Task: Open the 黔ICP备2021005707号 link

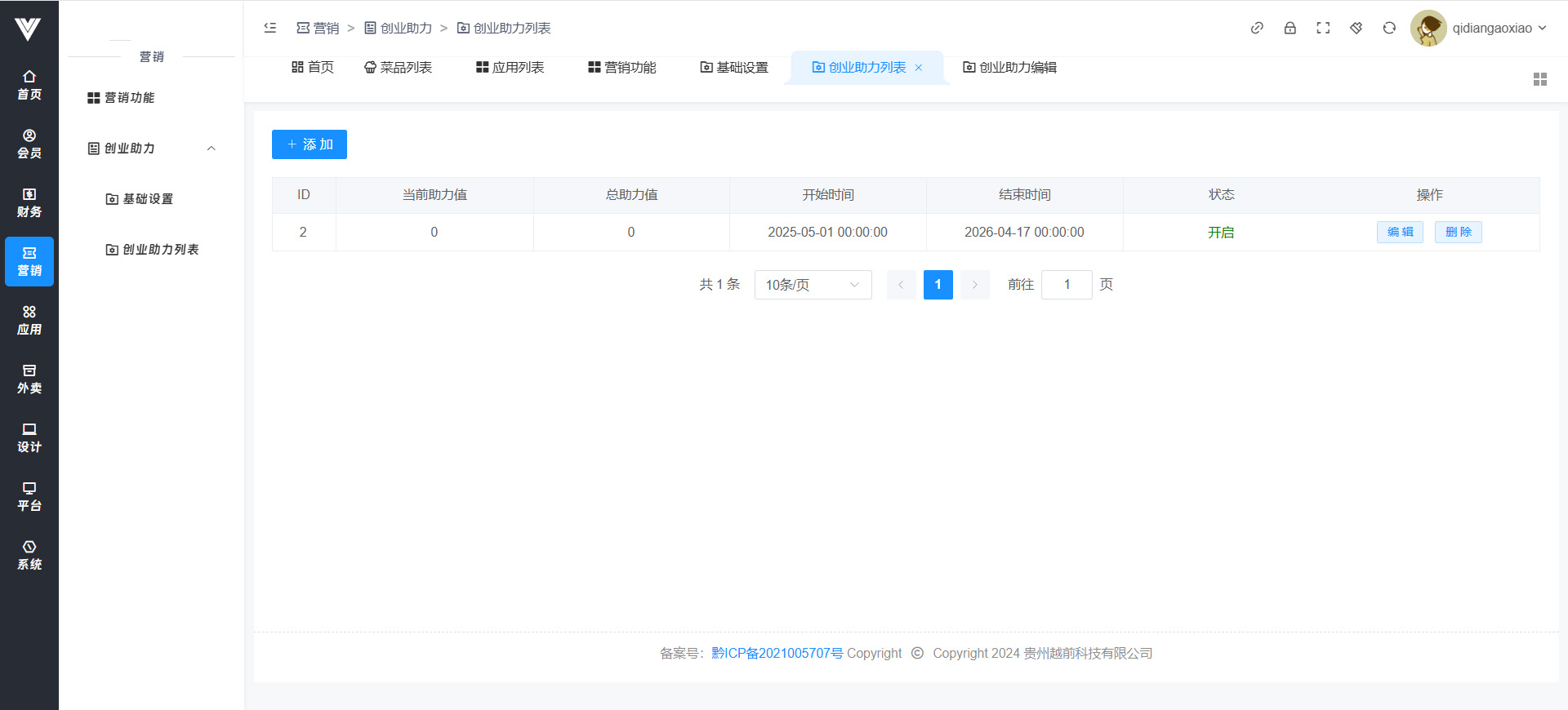Action: pyautogui.click(x=777, y=653)
